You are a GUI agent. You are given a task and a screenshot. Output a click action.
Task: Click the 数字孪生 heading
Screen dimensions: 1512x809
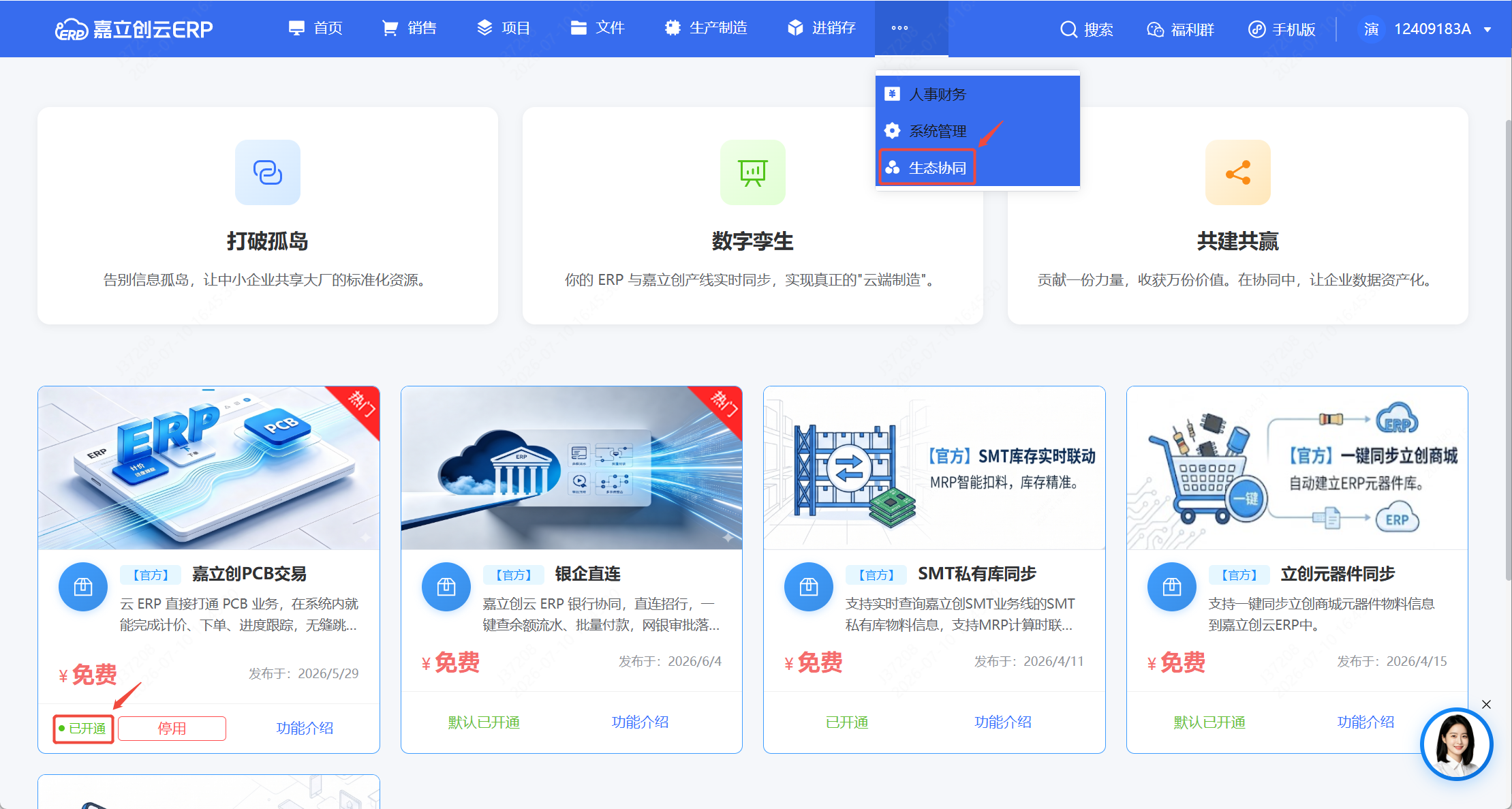pyautogui.click(x=753, y=241)
